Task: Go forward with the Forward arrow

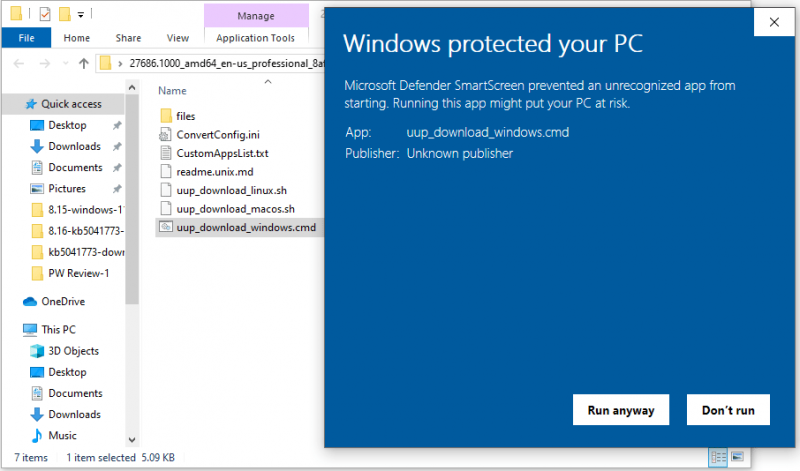Action: [x=45, y=64]
